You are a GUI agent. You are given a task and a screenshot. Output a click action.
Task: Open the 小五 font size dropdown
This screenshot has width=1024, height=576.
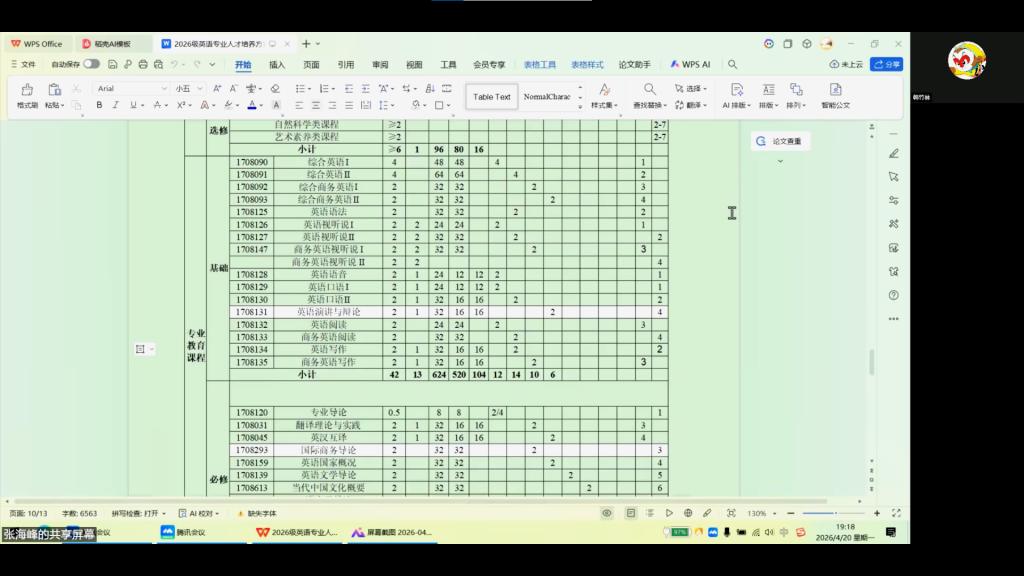click(200, 88)
